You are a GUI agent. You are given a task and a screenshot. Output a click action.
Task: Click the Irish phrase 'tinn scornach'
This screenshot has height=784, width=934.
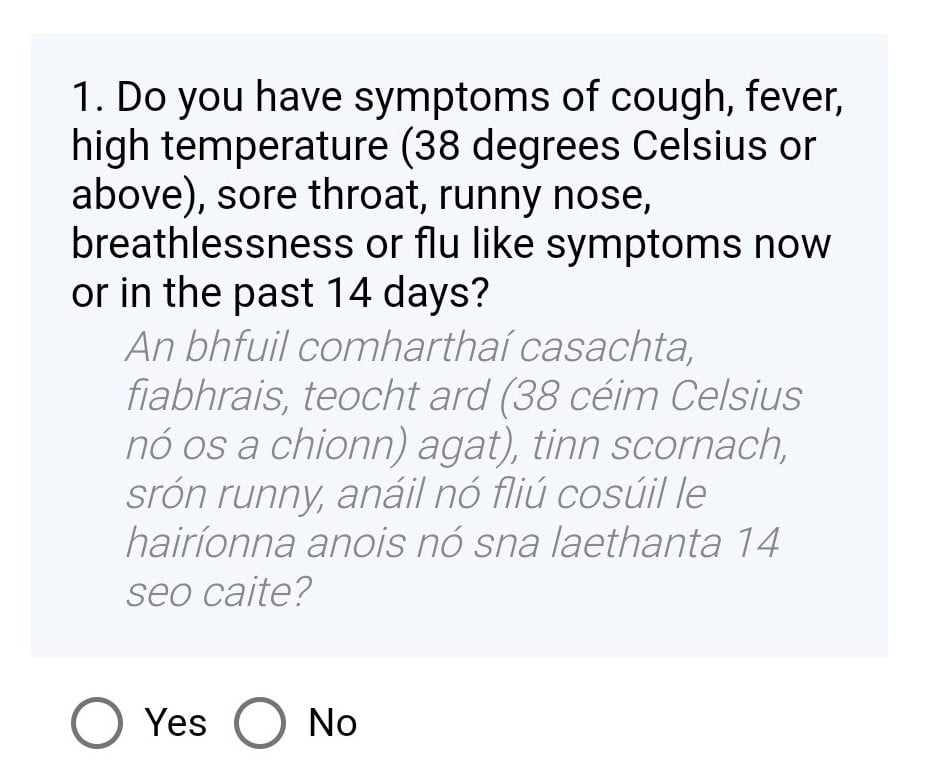(x=658, y=445)
